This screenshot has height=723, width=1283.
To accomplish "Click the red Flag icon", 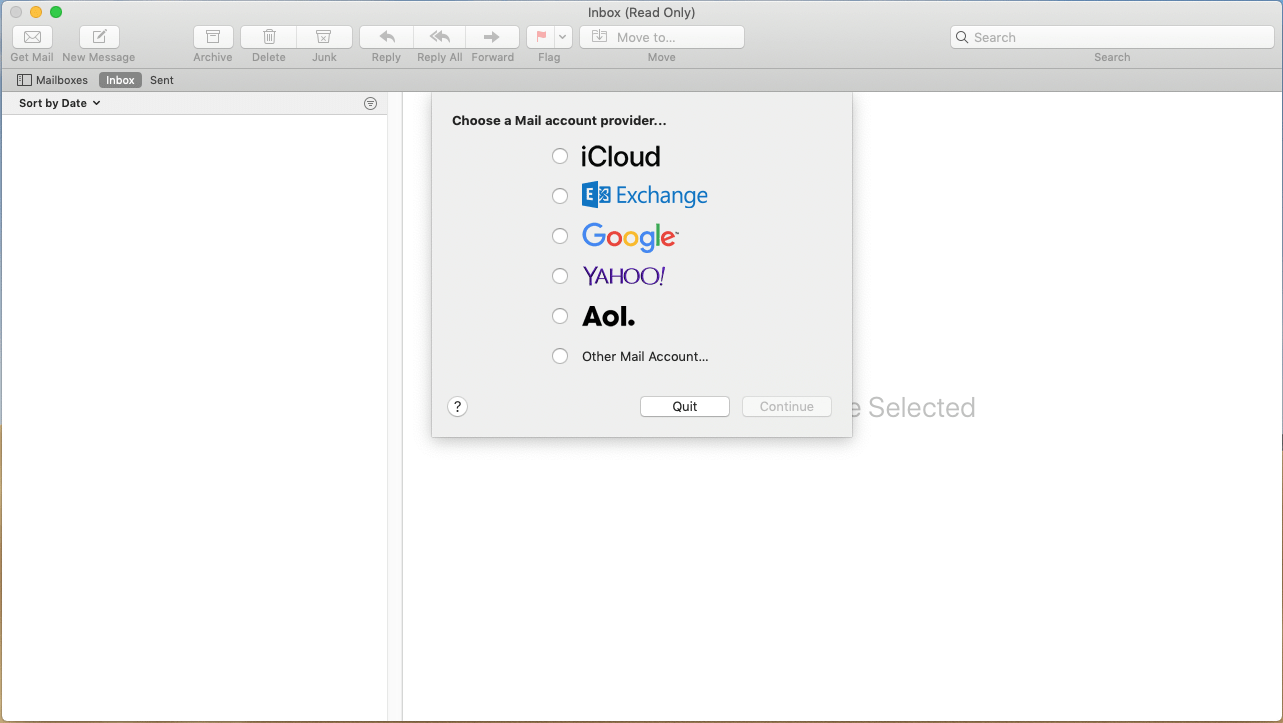I will (x=541, y=37).
